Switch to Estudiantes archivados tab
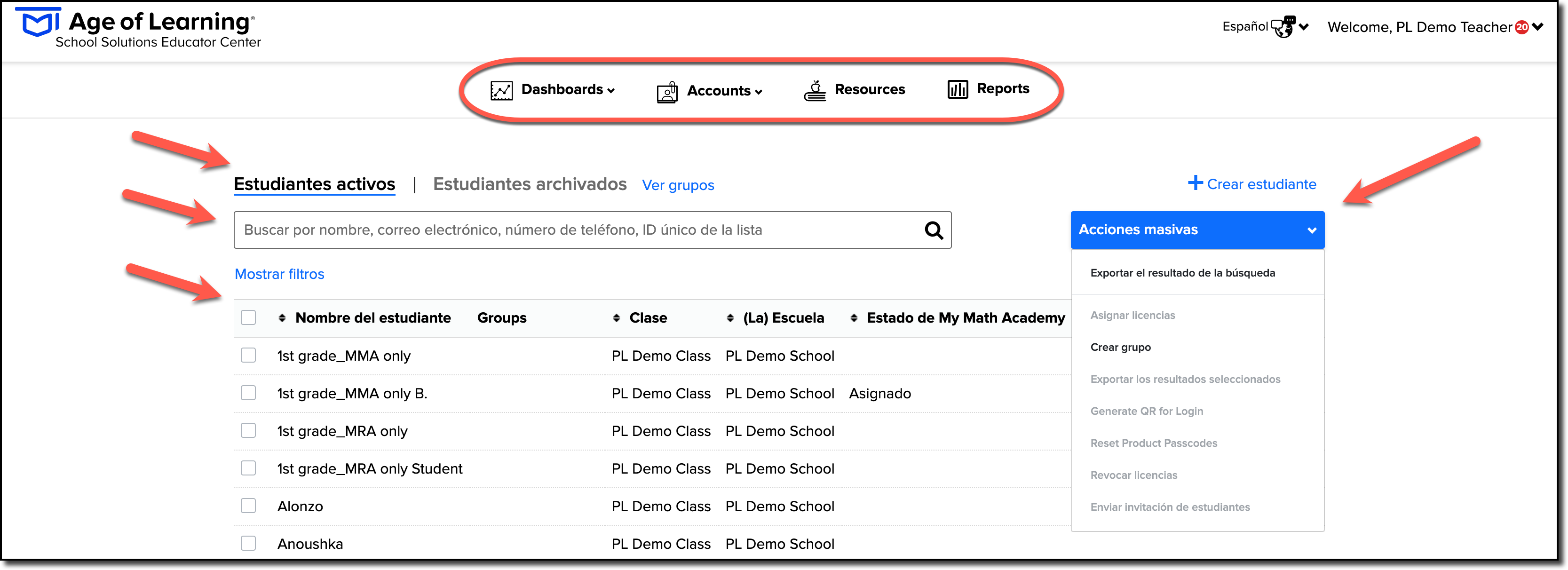 (x=530, y=184)
